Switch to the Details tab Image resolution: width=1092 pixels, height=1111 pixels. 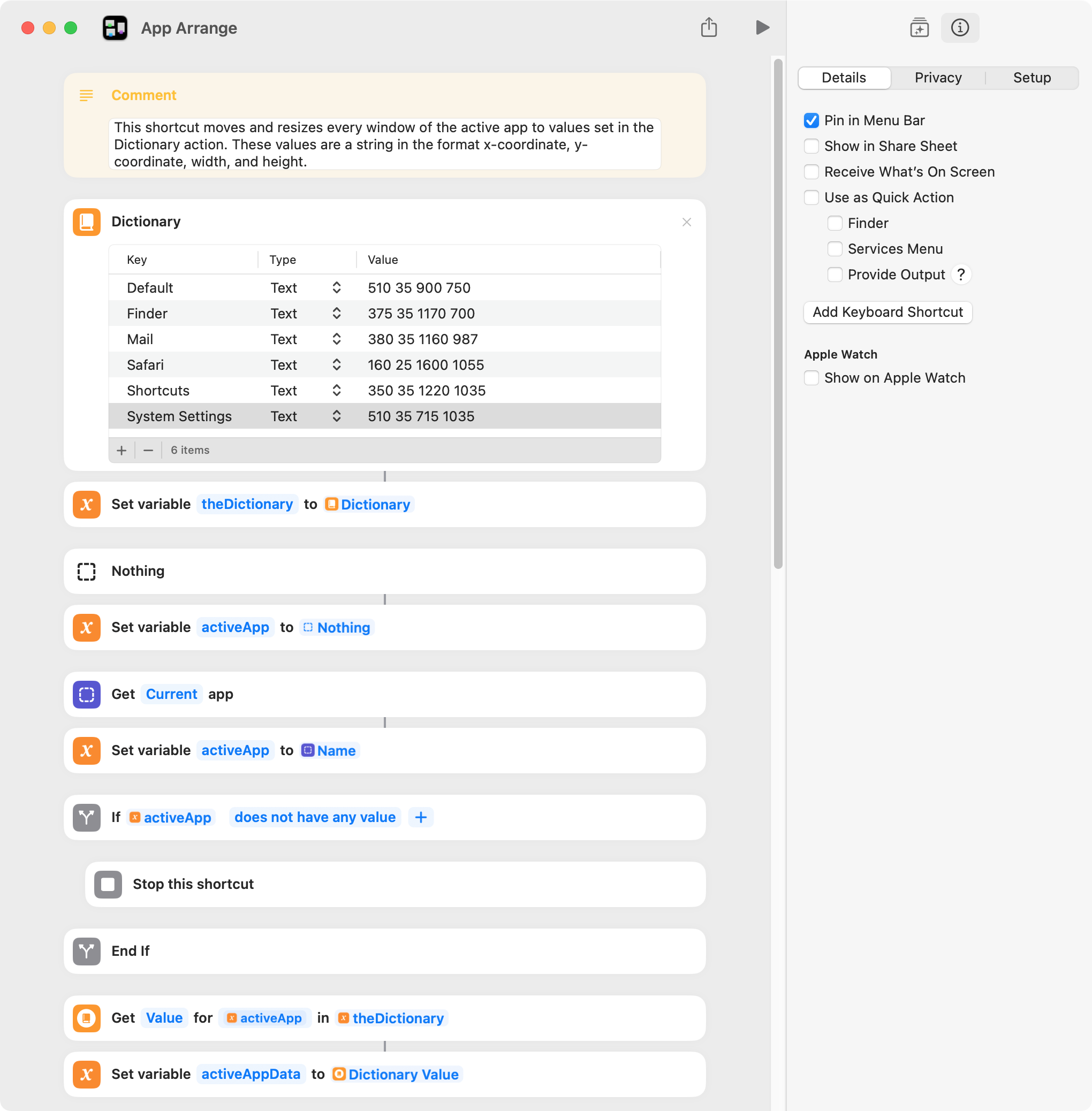pos(844,78)
